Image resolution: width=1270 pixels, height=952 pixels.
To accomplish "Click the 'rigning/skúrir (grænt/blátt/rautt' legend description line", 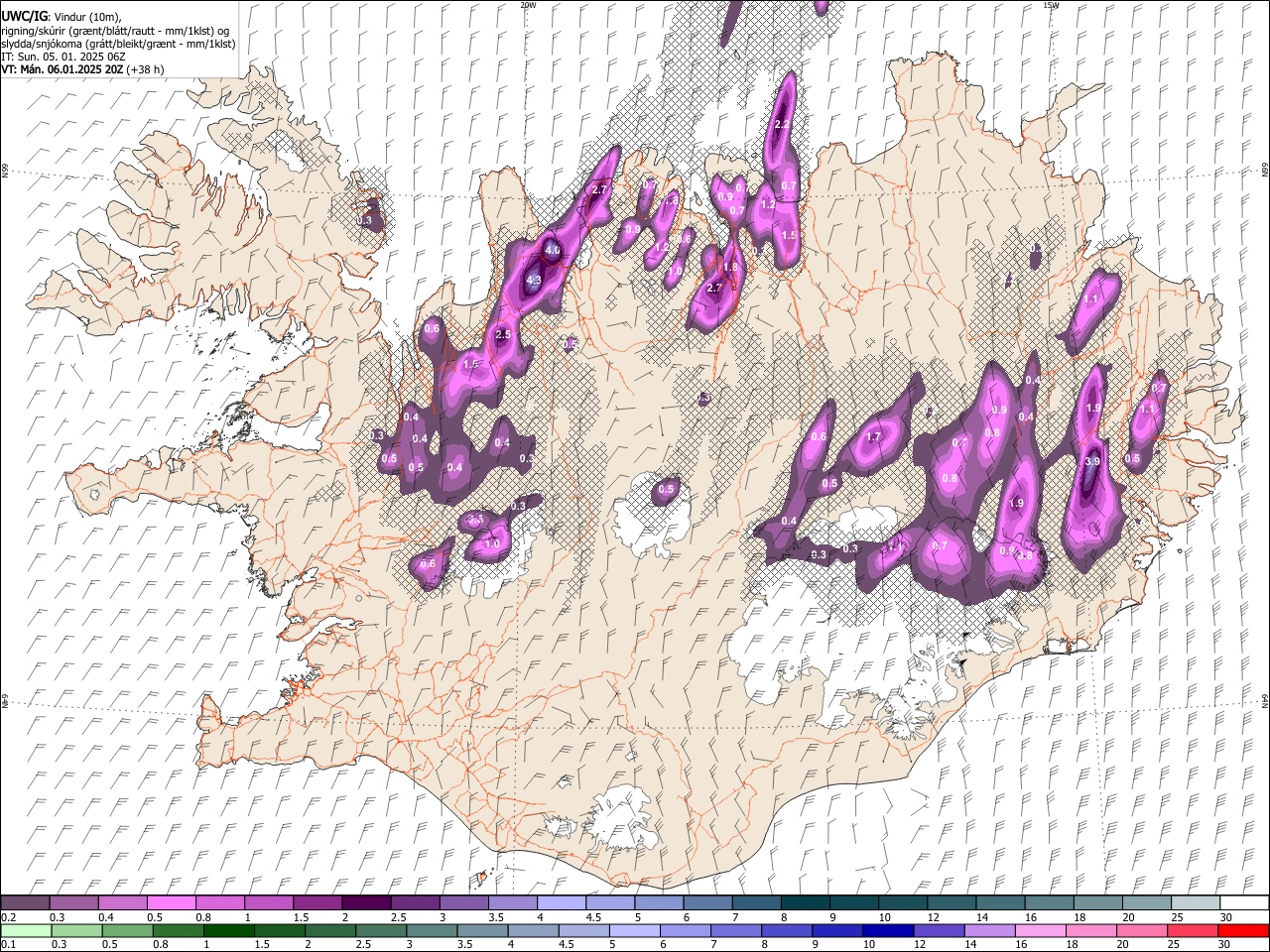I will click(x=115, y=30).
